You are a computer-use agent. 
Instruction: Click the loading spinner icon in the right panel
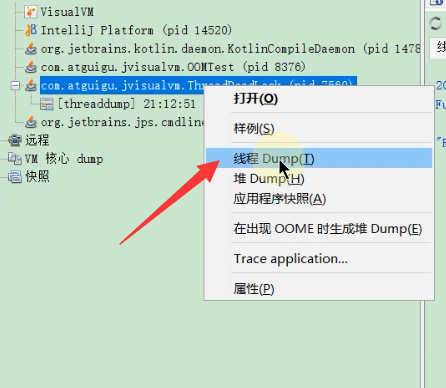point(435,24)
